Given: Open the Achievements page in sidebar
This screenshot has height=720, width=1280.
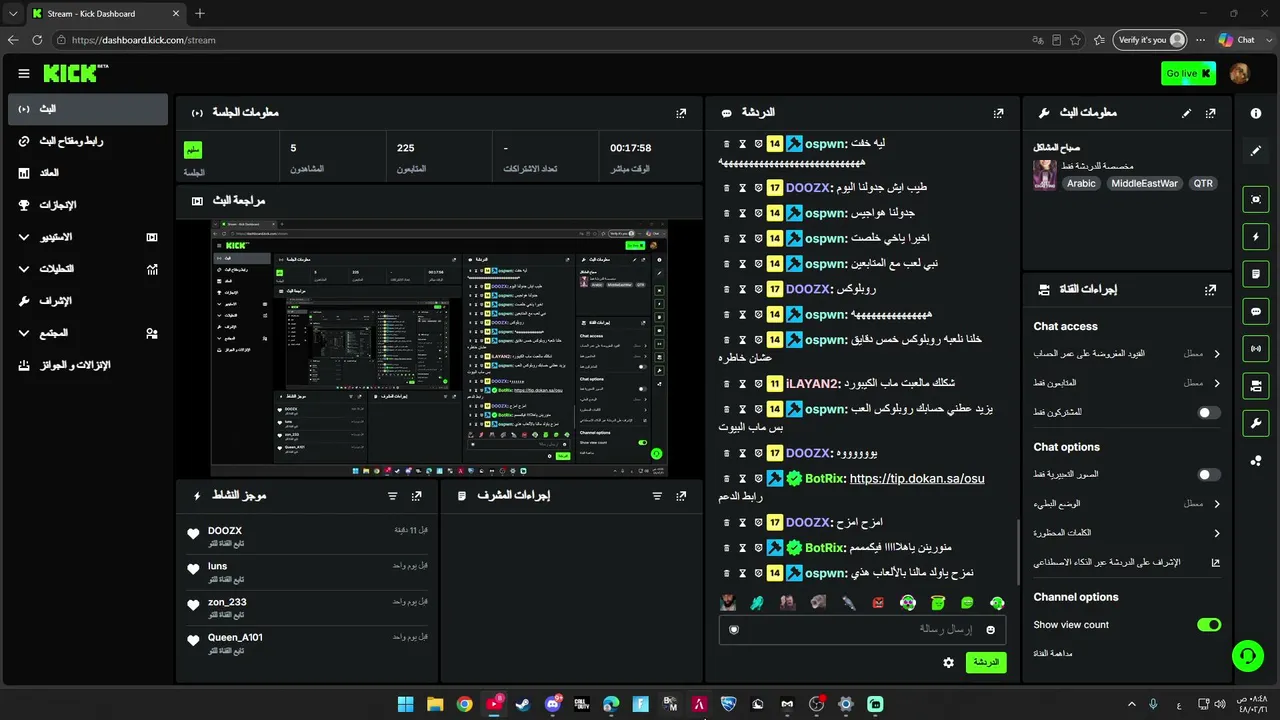Looking at the screenshot, I should coord(88,205).
